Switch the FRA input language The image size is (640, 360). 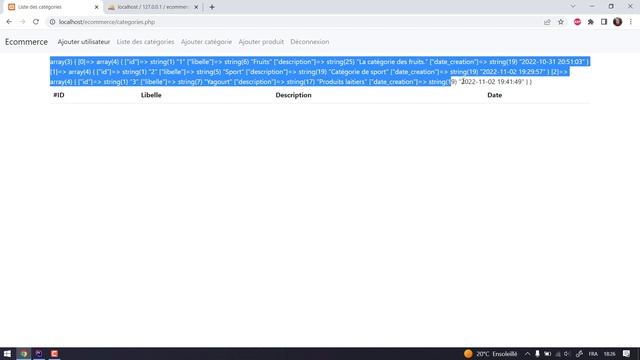pos(593,354)
